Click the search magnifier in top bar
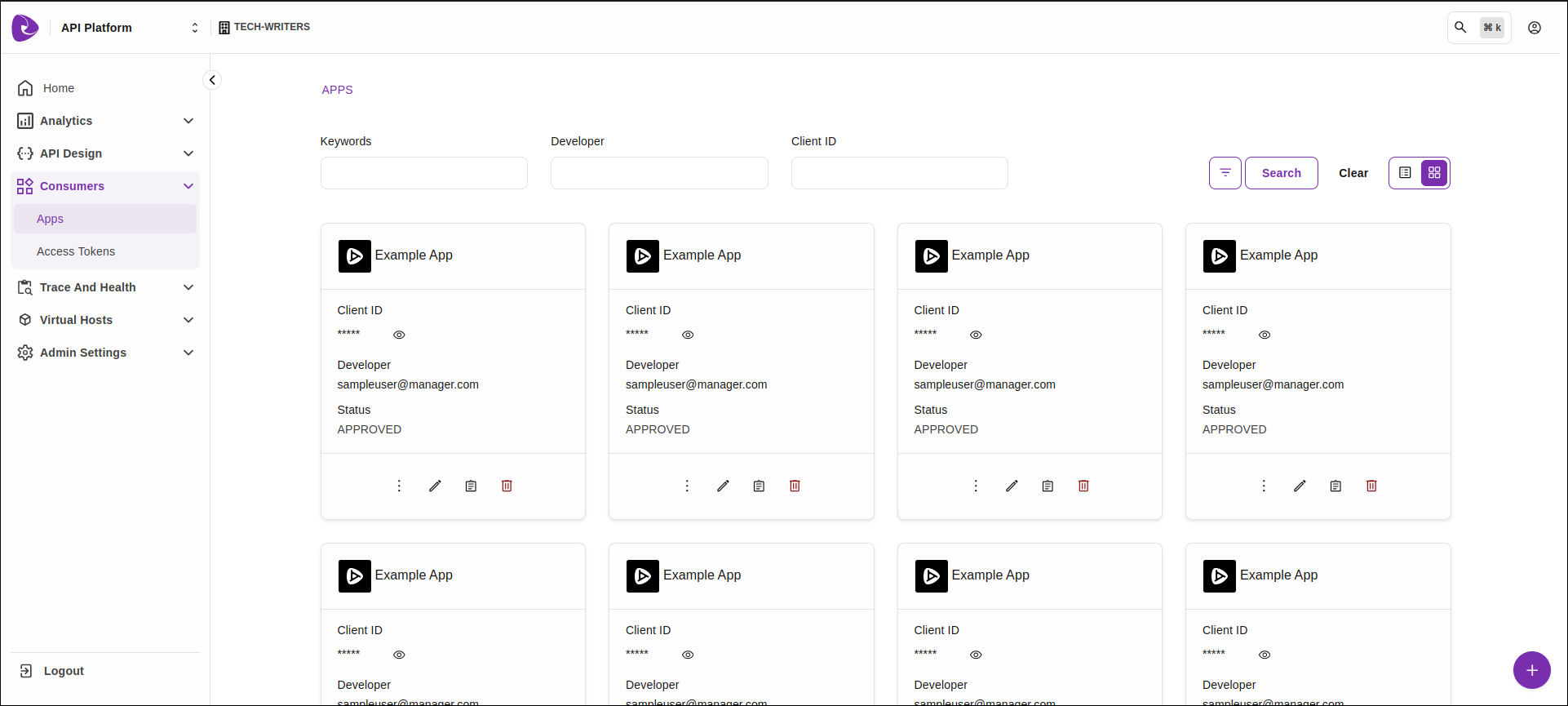 pos(1460,28)
